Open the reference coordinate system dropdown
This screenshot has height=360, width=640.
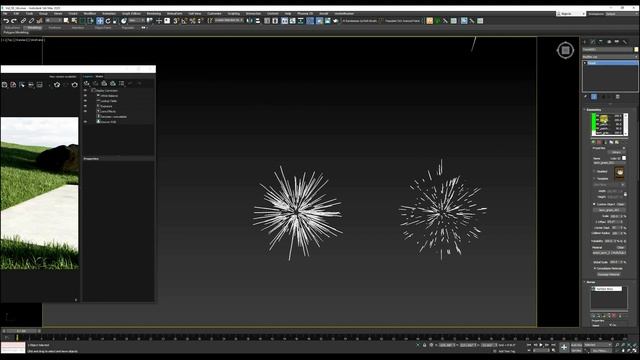(136, 20)
